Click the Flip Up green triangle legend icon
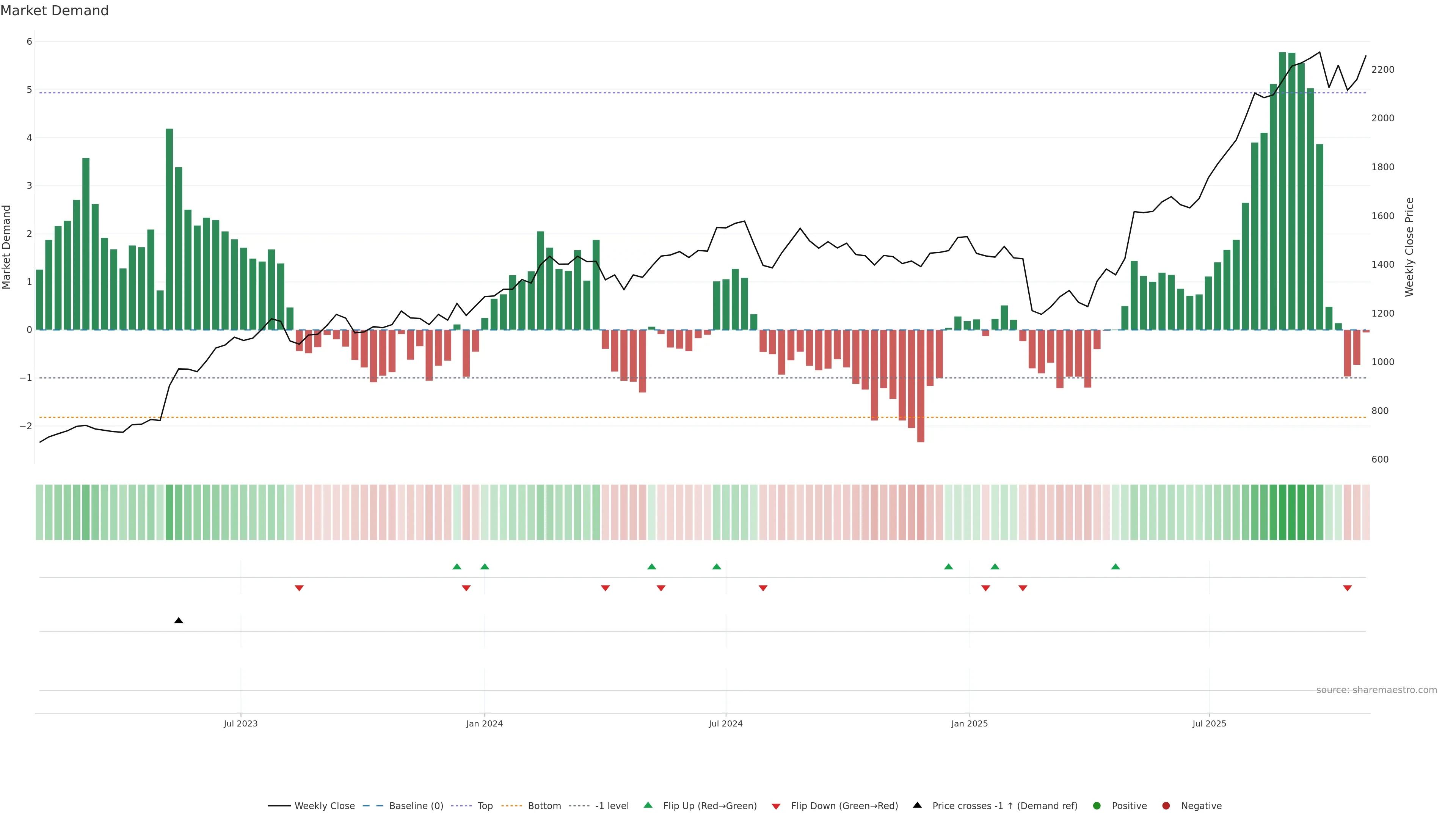 tap(648, 805)
